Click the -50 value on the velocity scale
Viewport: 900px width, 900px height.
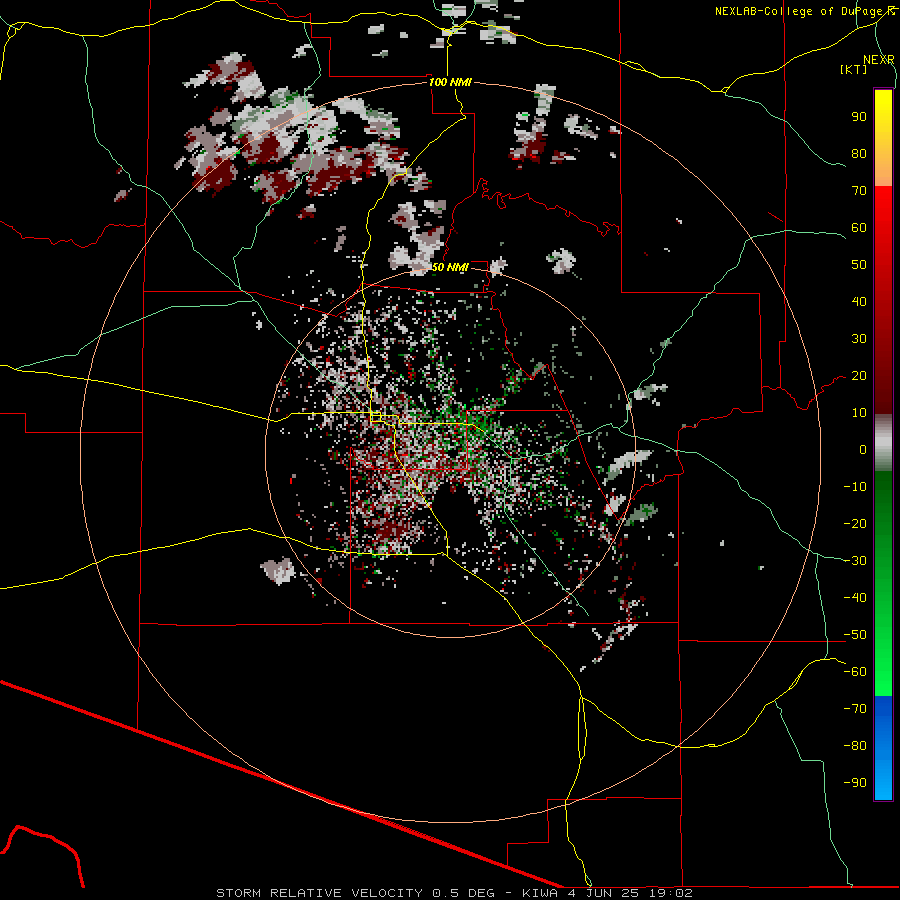(855, 635)
